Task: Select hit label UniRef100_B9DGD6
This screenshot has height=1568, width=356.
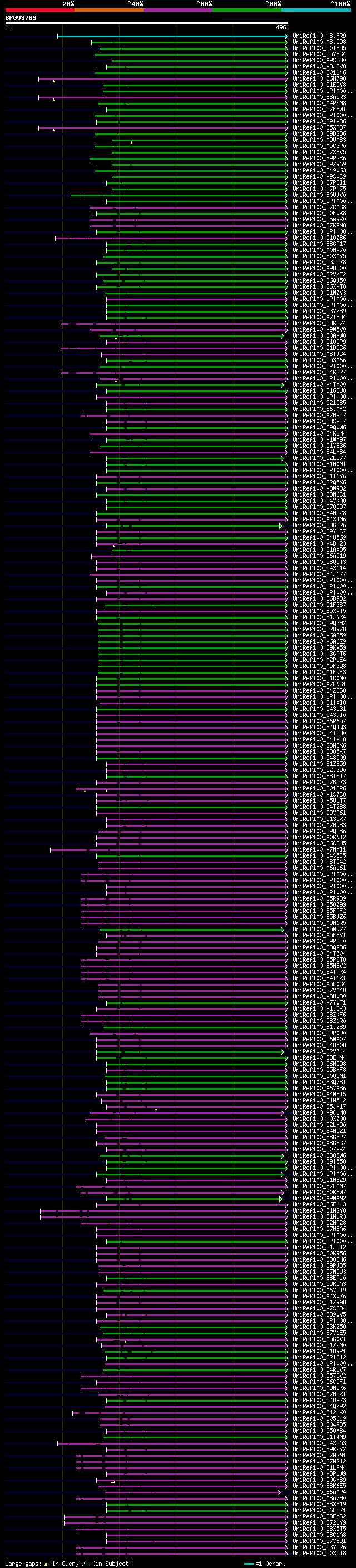Action: pos(319,134)
